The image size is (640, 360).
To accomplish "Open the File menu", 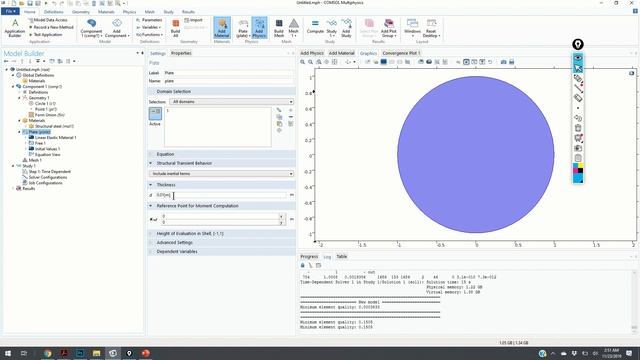I will pyautogui.click(x=10, y=11).
